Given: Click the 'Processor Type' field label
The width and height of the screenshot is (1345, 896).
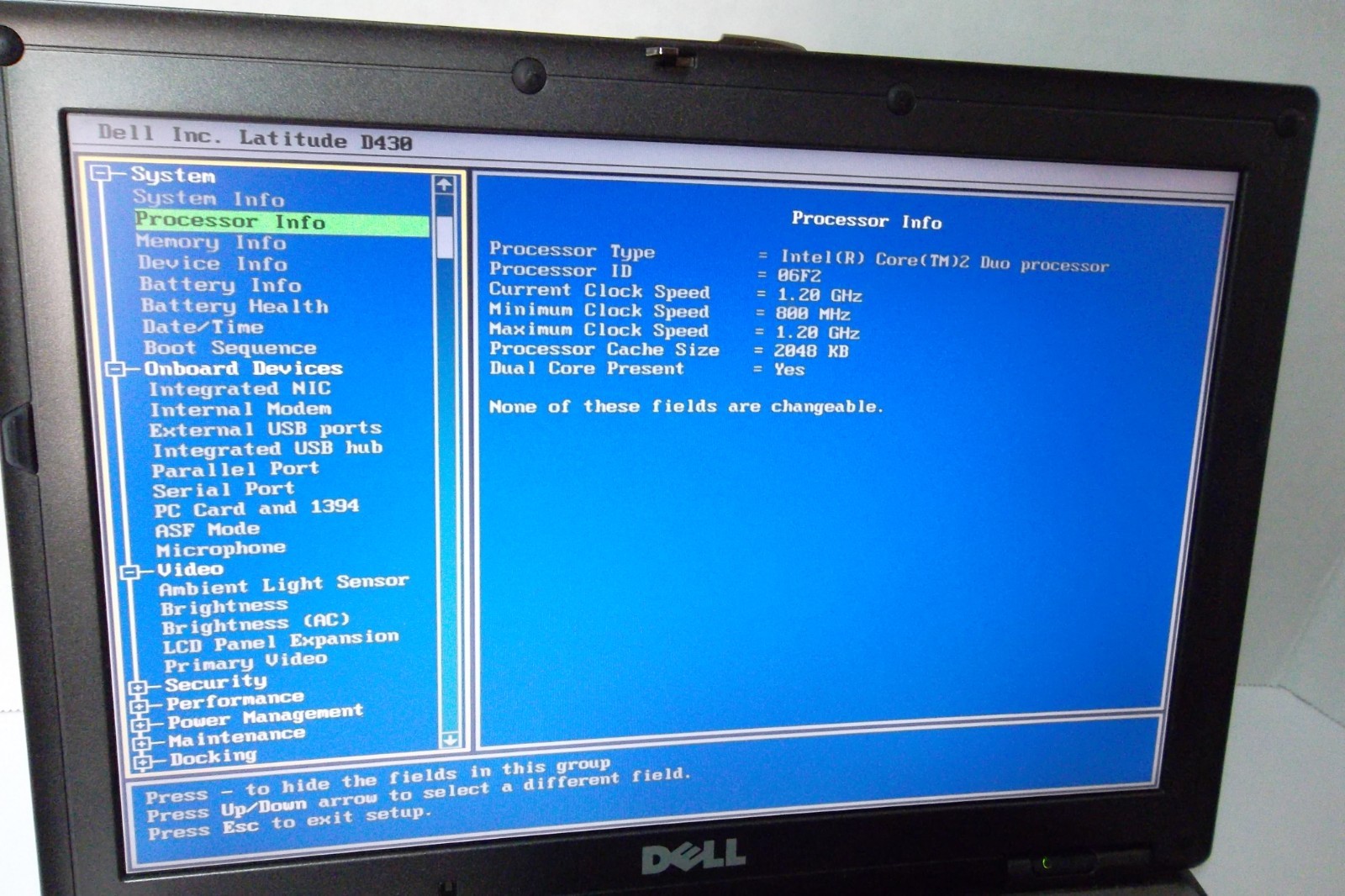Looking at the screenshot, I should coord(572,250).
